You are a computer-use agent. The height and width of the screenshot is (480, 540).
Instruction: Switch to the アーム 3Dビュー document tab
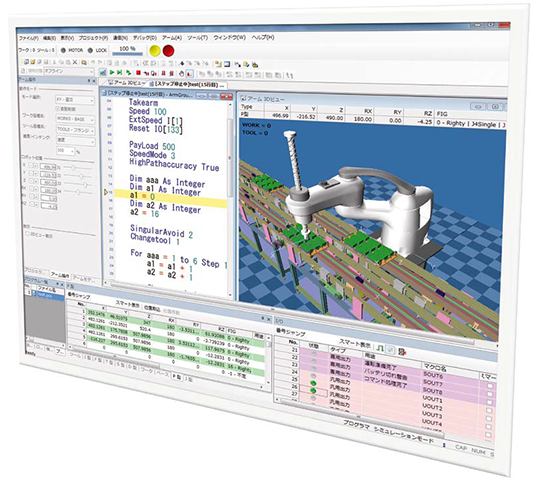(x=125, y=83)
